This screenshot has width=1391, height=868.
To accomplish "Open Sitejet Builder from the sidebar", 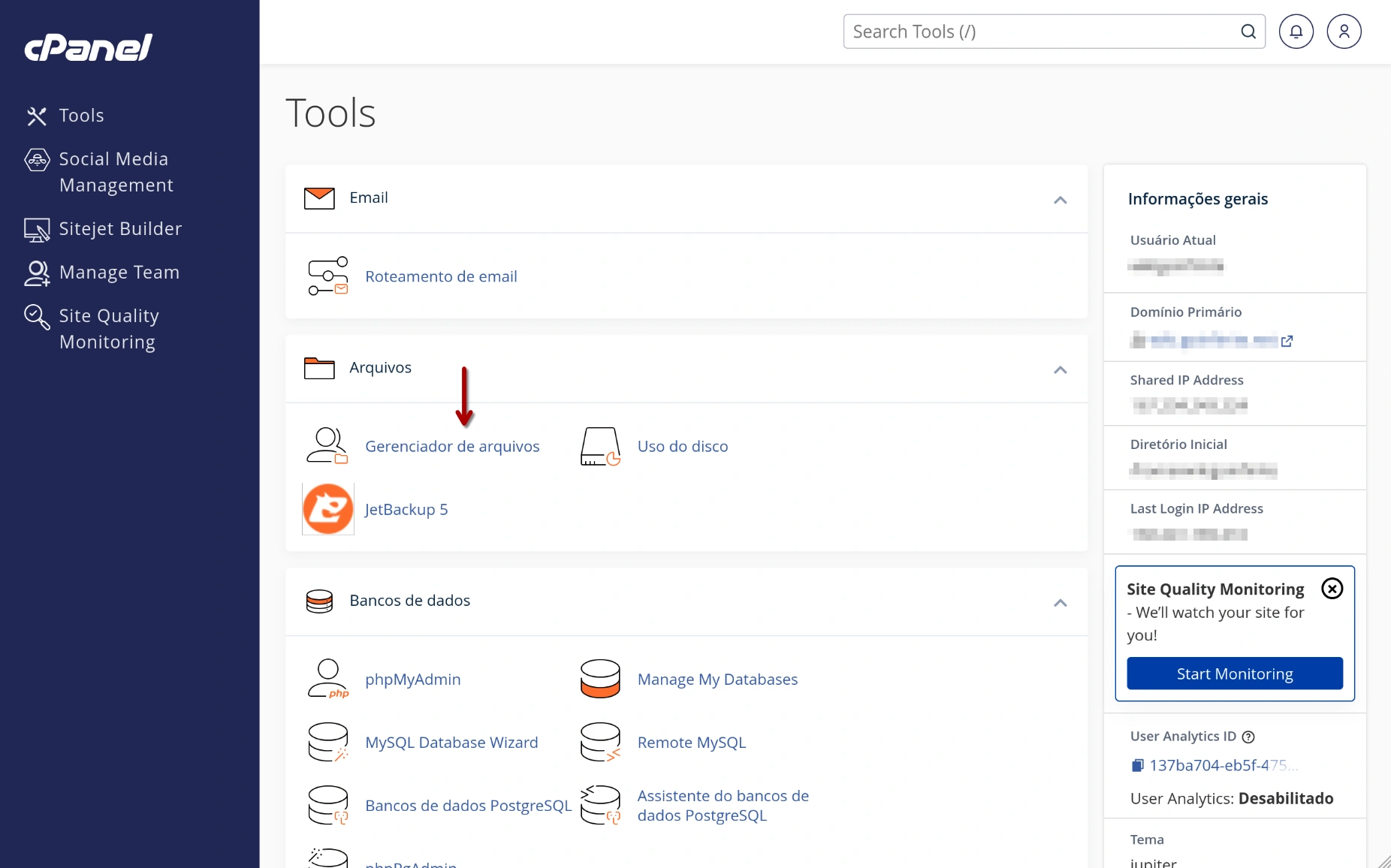I will (x=120, y=229).
